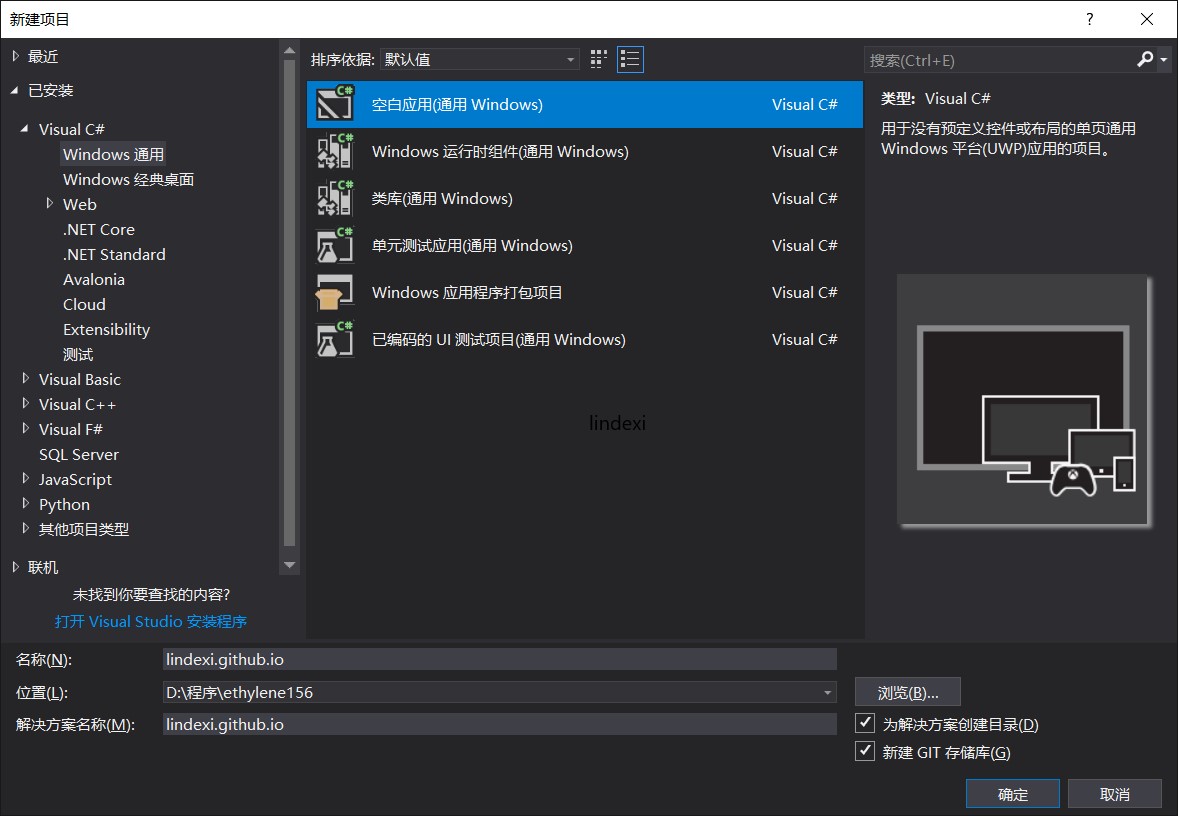Click the 确定 button
Image resolution: width=1178 pixels, height=816 pixels.
coord(1012,793)
